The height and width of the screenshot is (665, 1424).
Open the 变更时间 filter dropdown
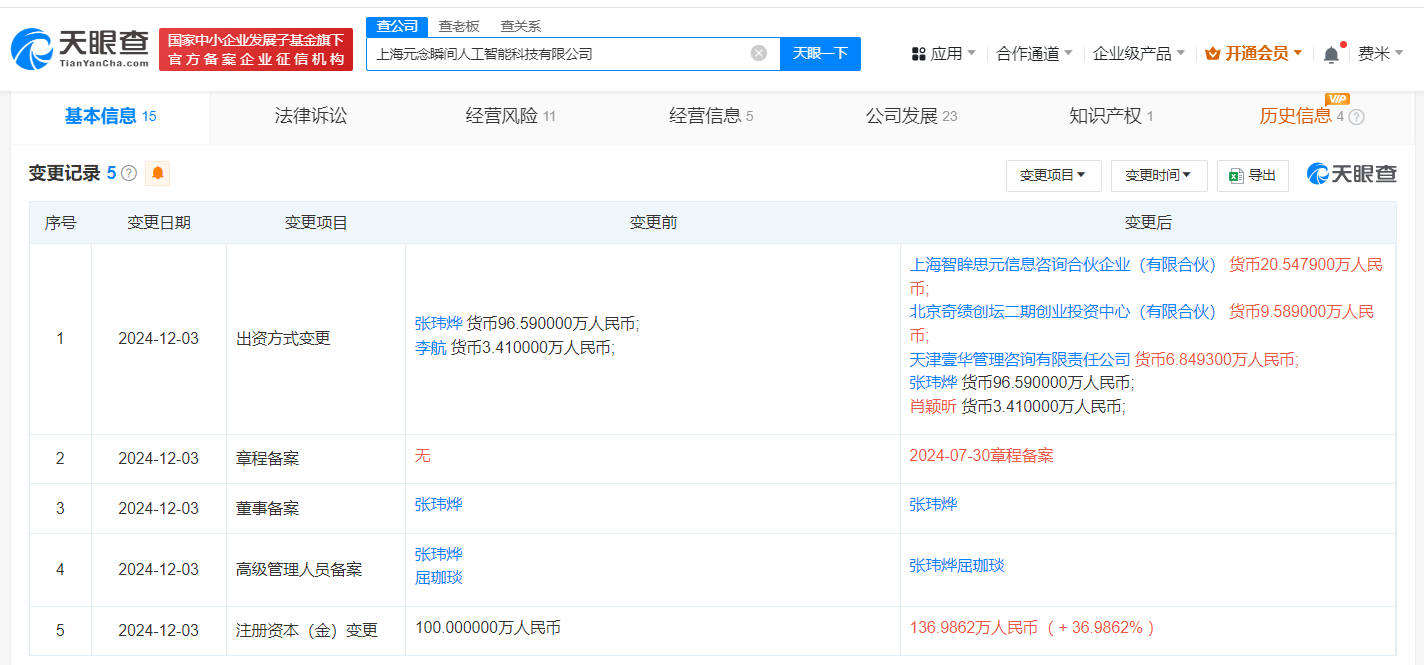click(1159, 175)
